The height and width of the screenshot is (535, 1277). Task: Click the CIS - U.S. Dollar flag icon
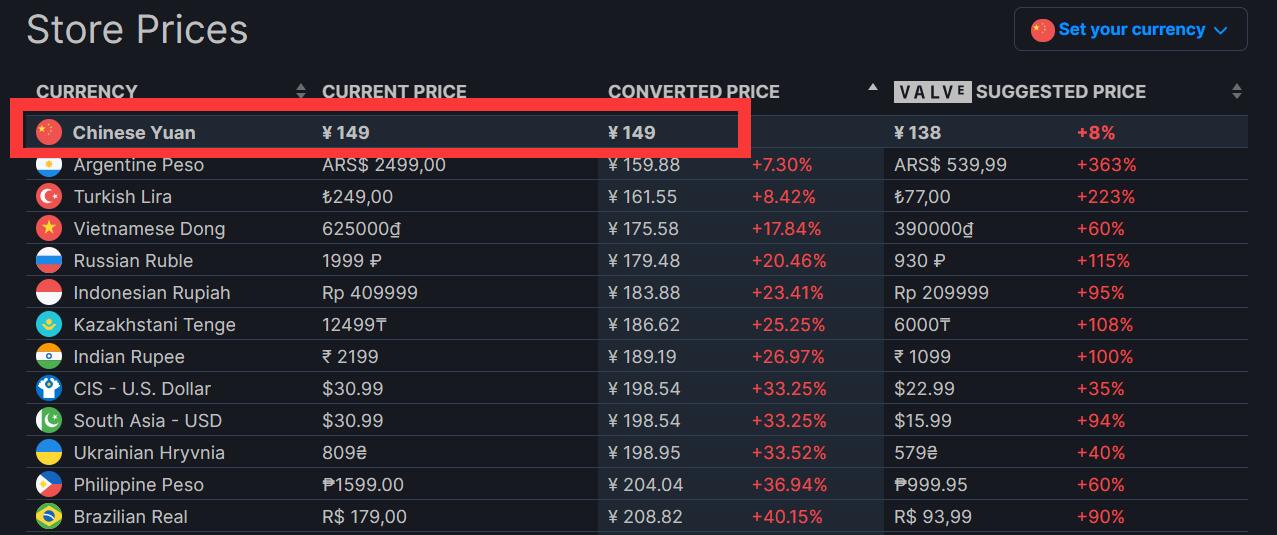tap(49, 389)
